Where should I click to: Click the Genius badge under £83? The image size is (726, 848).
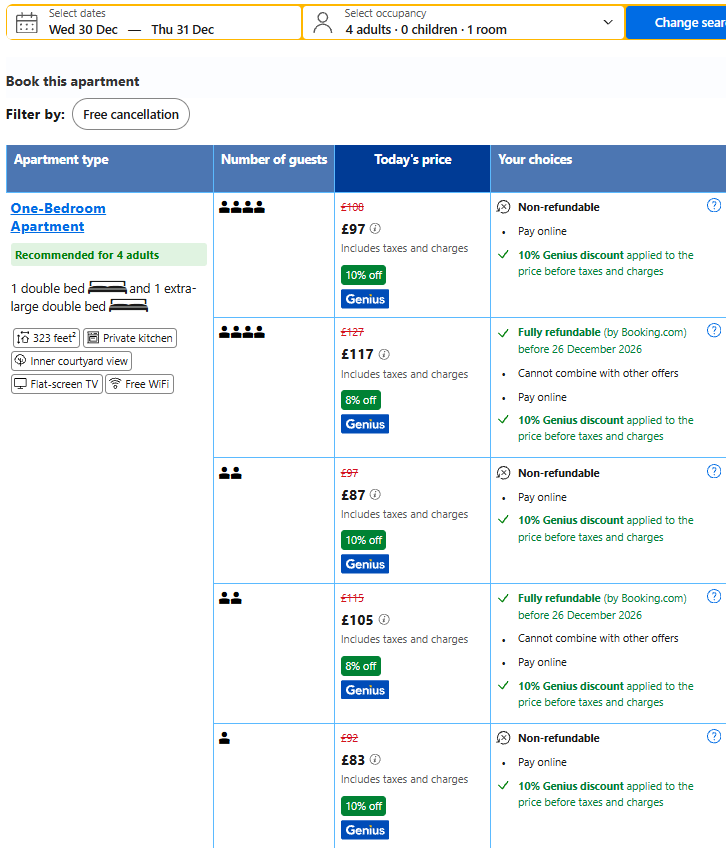click(x=365, y=830)
